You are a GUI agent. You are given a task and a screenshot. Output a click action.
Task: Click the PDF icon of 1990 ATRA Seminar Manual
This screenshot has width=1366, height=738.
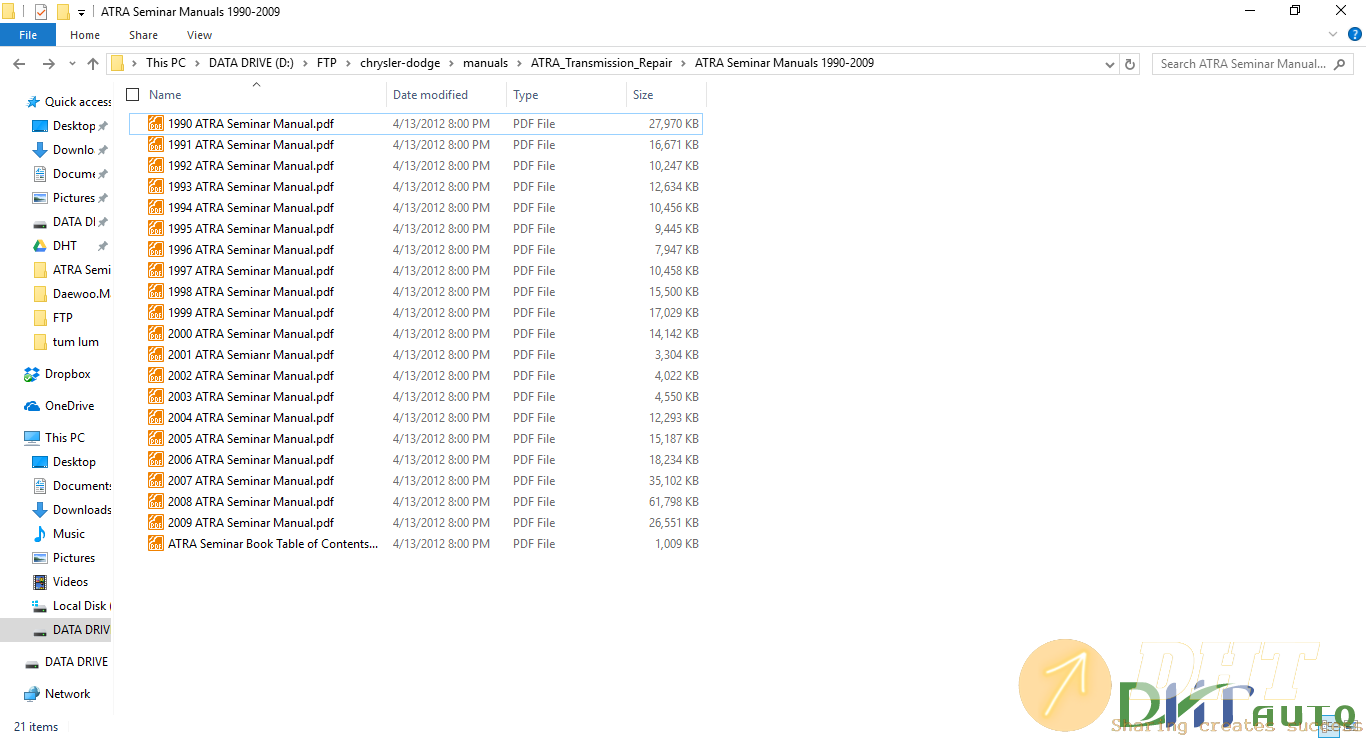tap(155, 124)
